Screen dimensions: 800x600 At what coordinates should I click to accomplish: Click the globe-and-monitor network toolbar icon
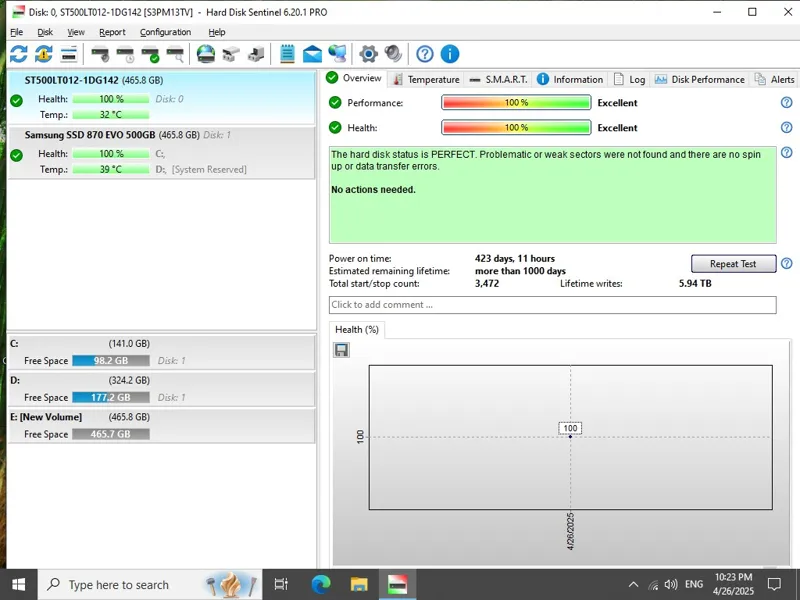pos(337,54)
